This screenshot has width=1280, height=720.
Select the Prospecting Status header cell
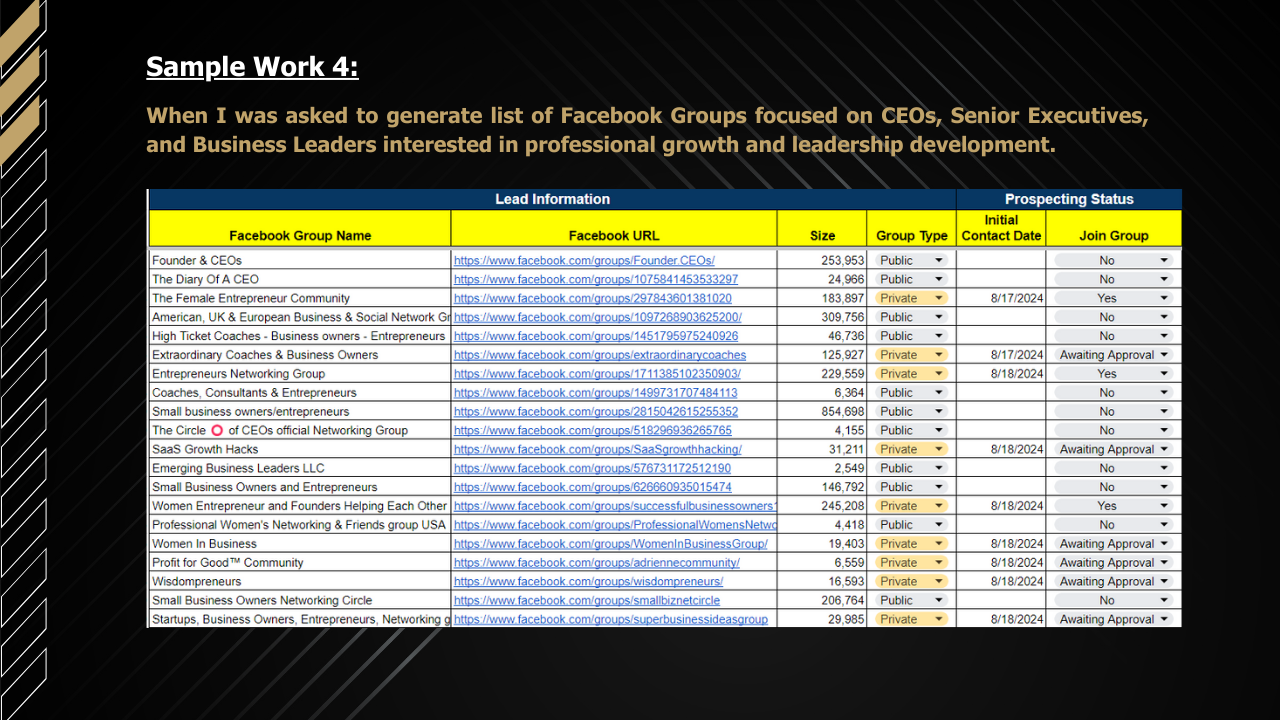pos(1069,199)
